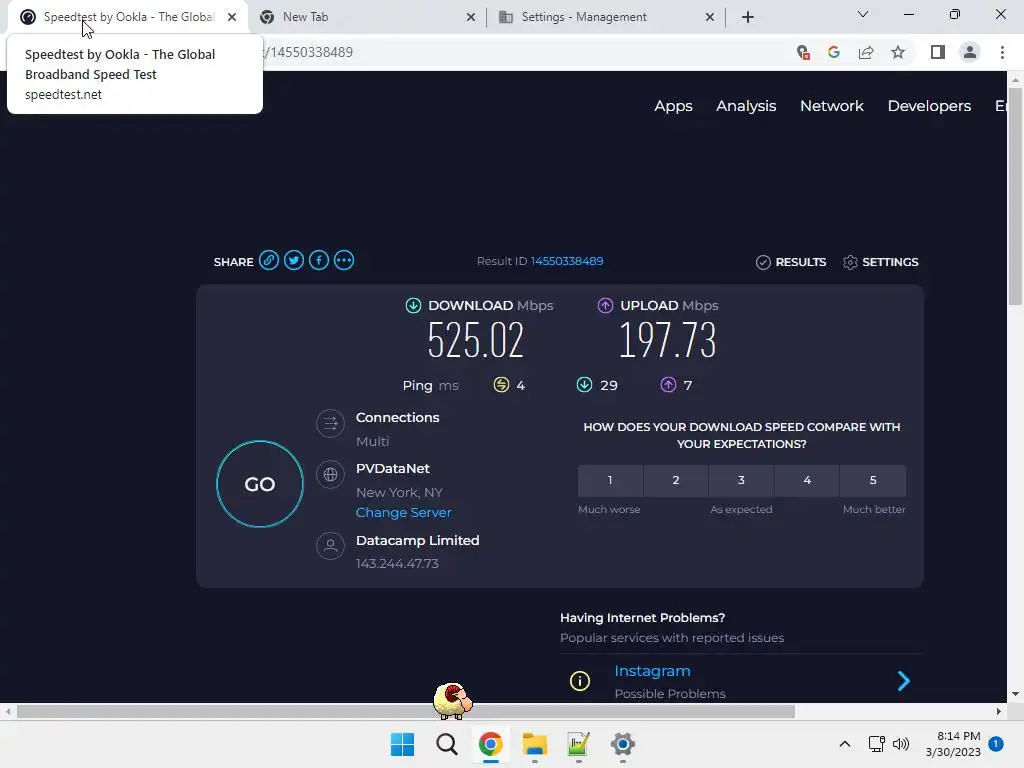1024x768 pixels.
Task: Click the Upload arrow icon beside UPLOAD
Action: coord(605,305)
